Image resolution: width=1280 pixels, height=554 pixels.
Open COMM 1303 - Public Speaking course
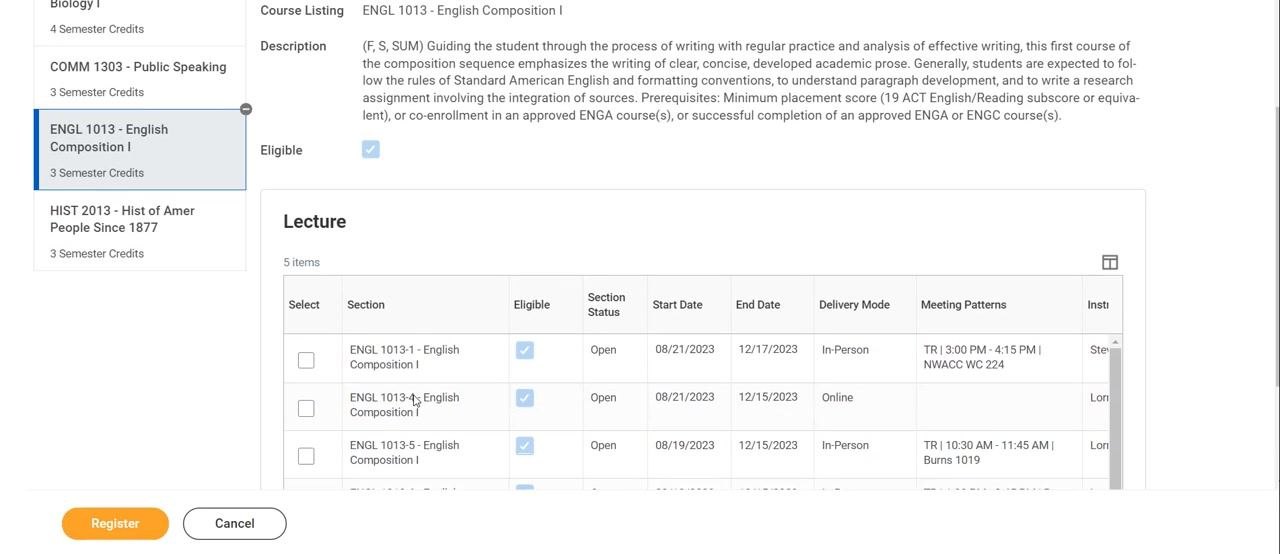click(140, 78)
